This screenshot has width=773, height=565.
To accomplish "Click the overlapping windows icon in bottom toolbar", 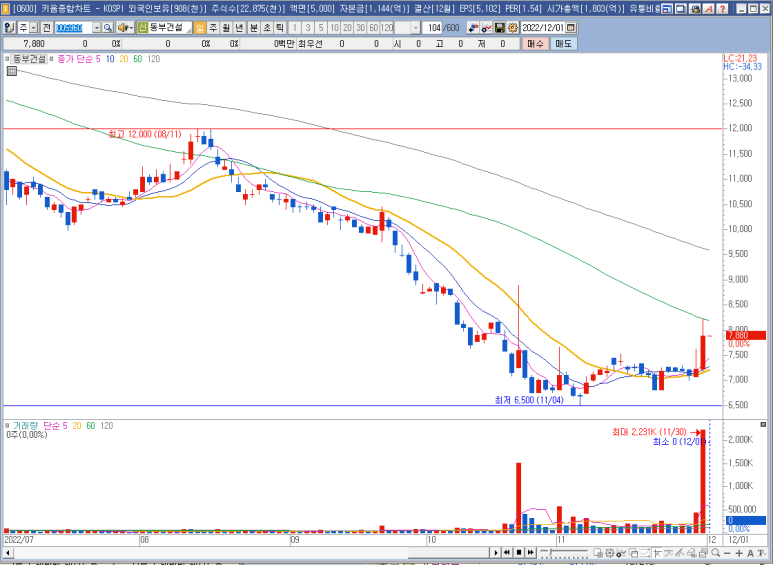I will pos(633,553).
